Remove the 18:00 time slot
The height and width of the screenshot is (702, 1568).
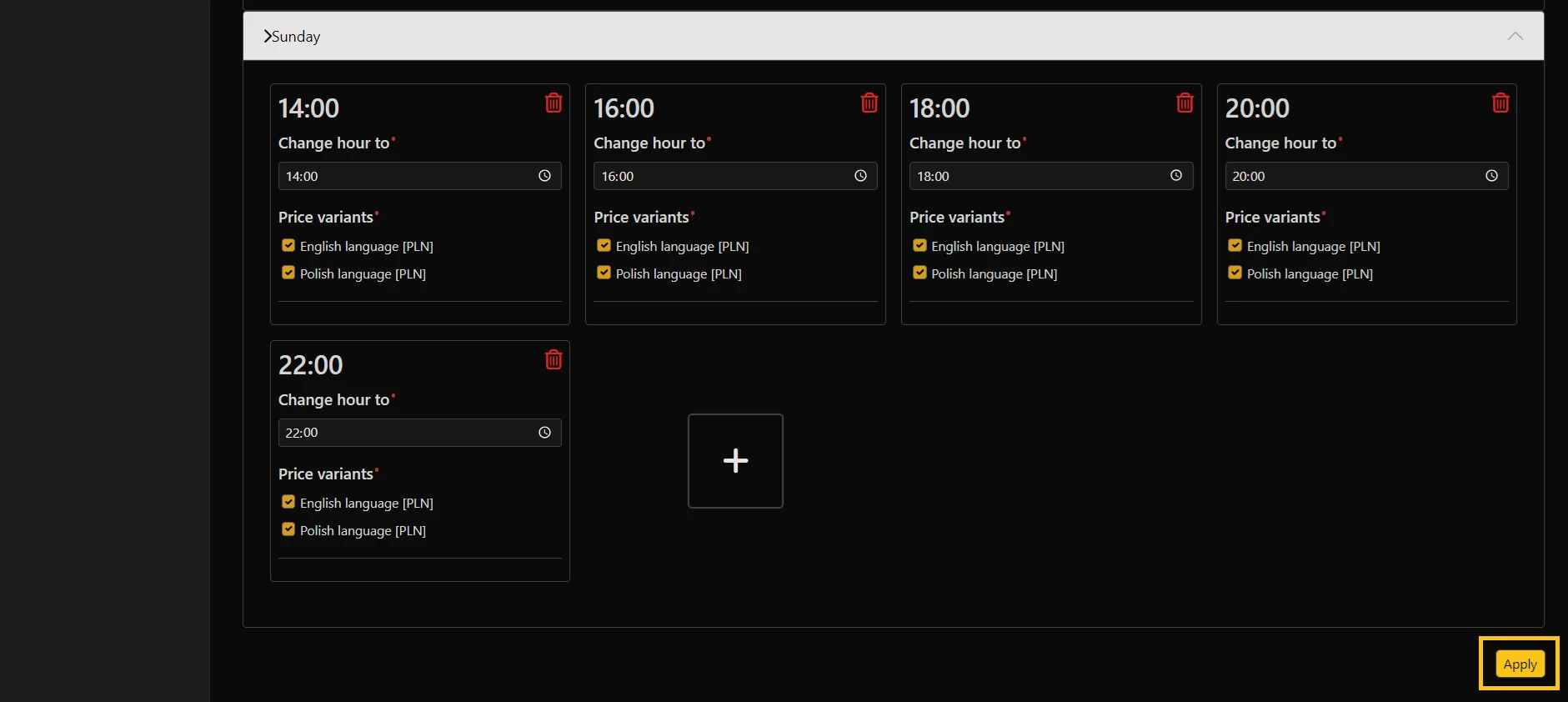click(x=1185, y=103)
